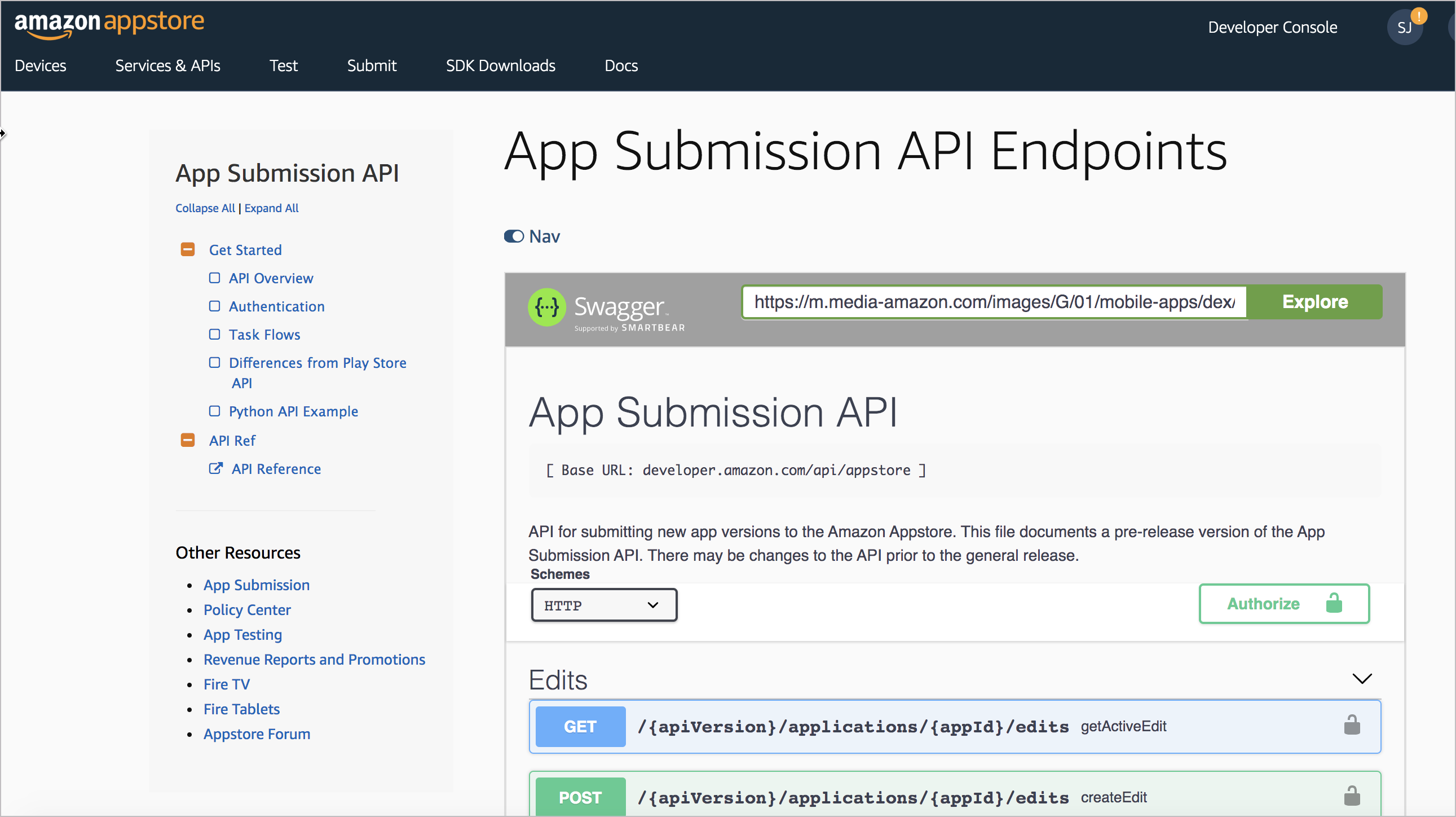Select the HTTP schemes dropdown
This screenshot has height=817, width=1456.
coord(601,605)
